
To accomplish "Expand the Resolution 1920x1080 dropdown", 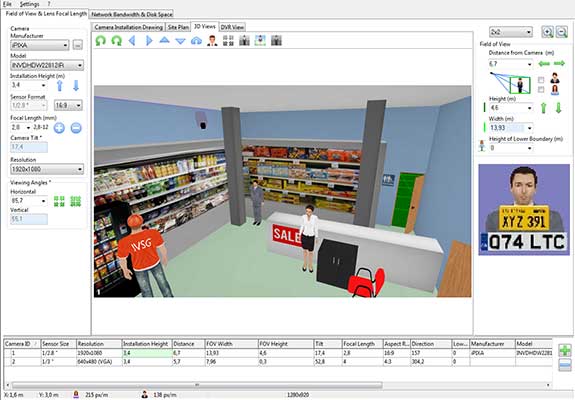I will 47,169.
